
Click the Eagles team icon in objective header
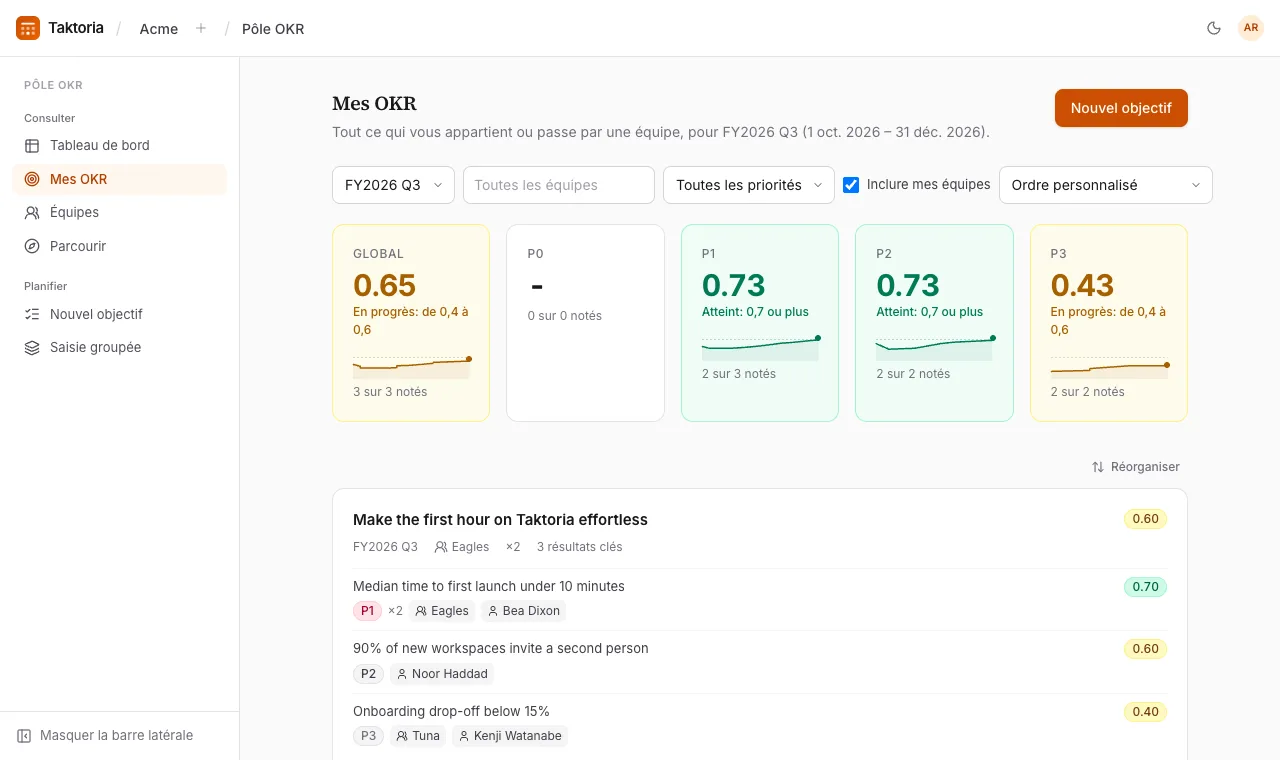click(441, 547)
